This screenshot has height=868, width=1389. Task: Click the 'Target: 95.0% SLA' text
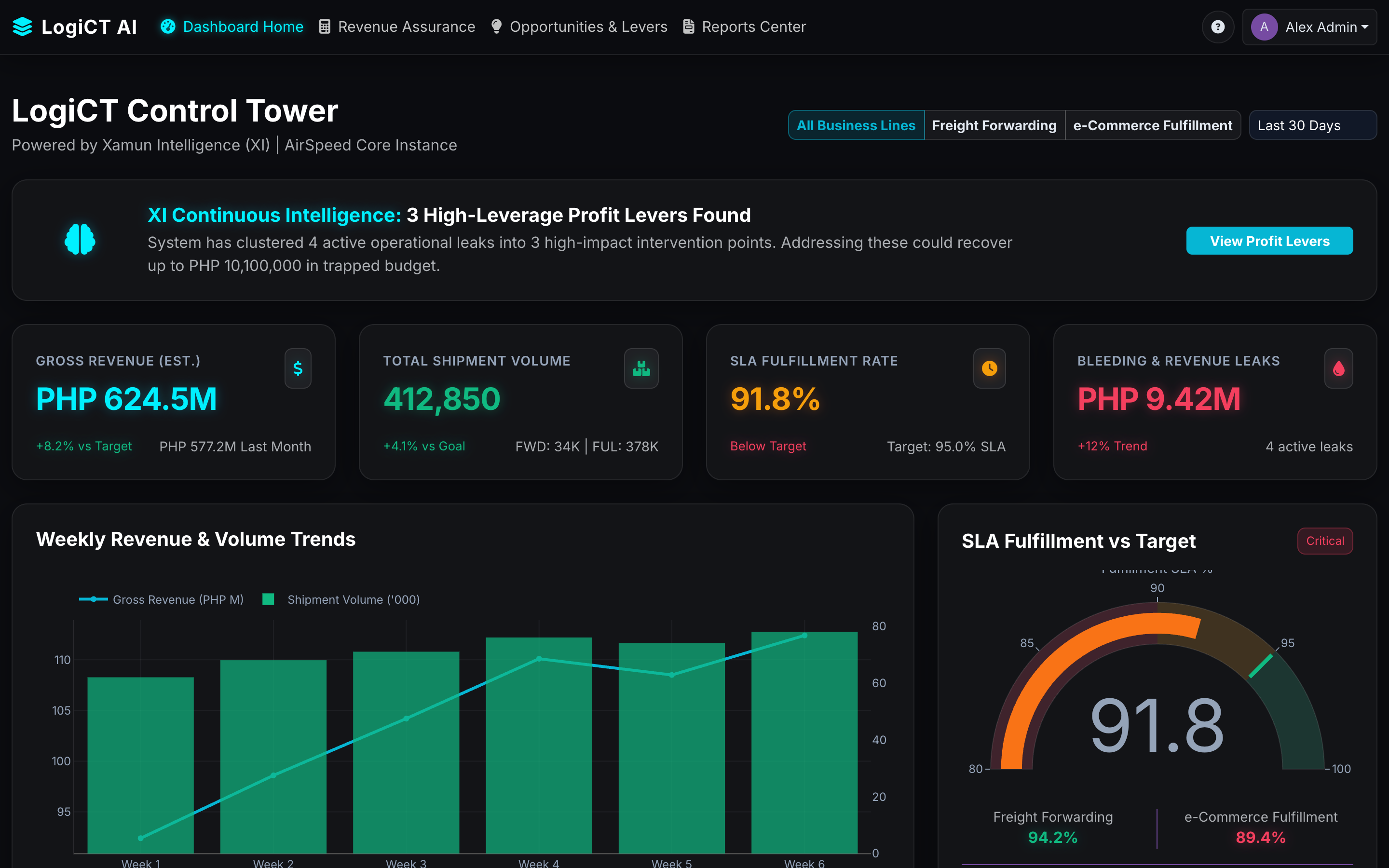(x=946, y=447)
